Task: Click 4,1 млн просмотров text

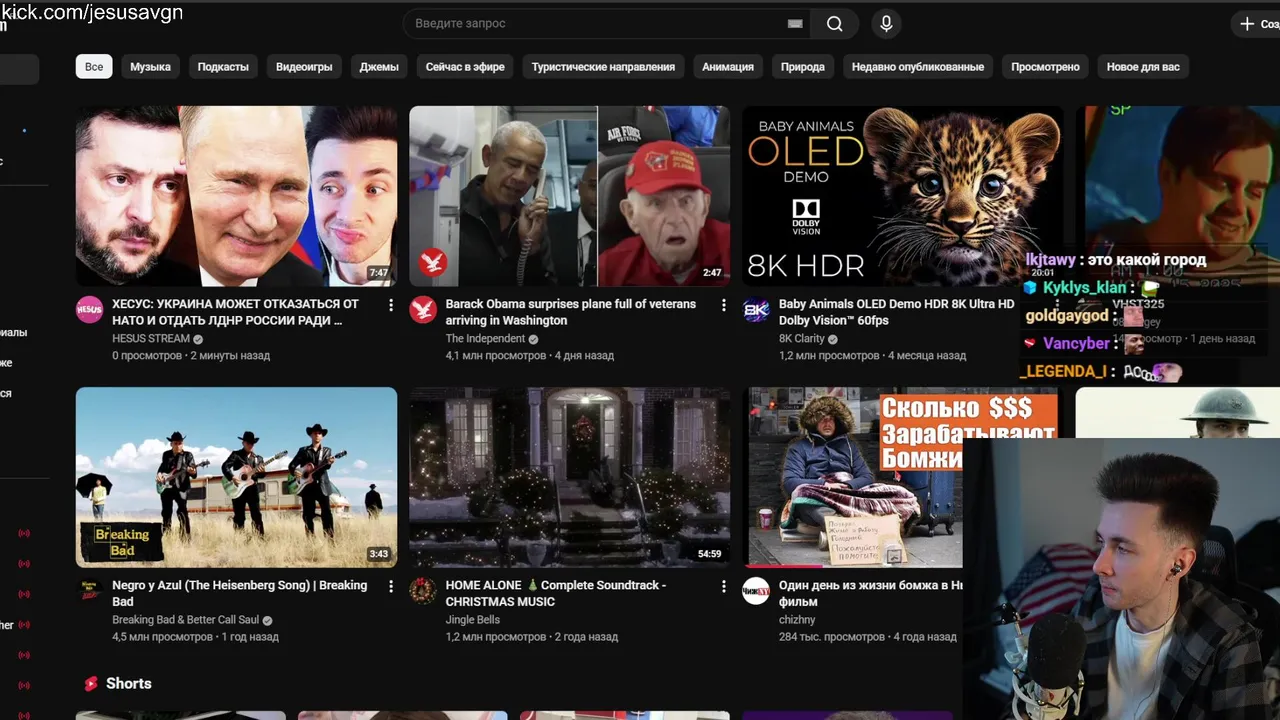Action: (x=495, y=356)
